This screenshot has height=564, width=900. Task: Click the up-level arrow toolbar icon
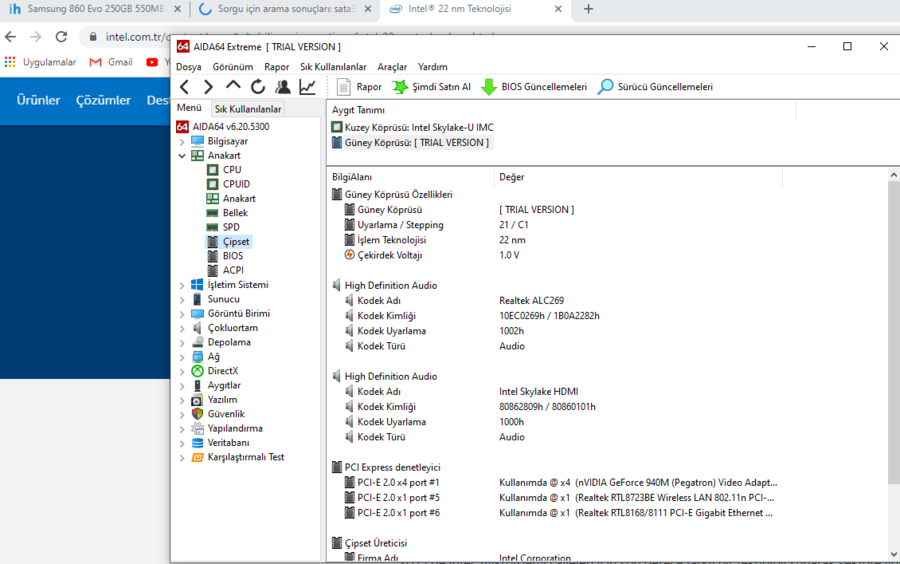click(233, 87)
